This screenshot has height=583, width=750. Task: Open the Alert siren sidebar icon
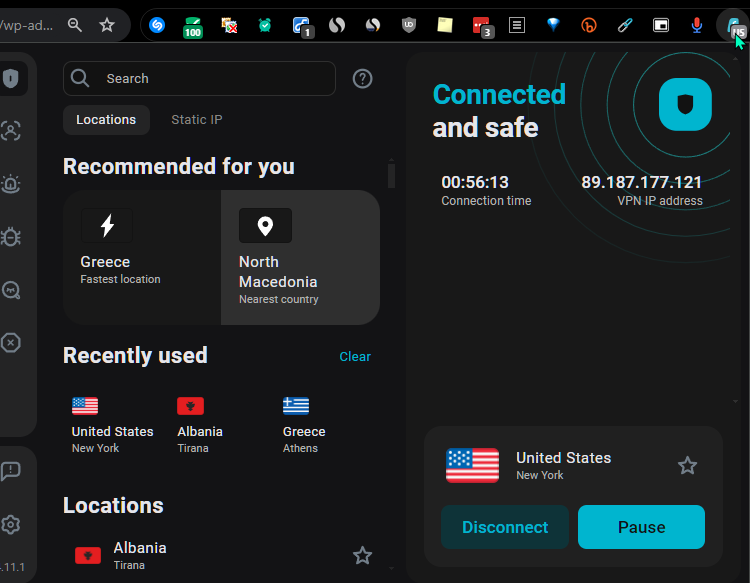[11, 184]
